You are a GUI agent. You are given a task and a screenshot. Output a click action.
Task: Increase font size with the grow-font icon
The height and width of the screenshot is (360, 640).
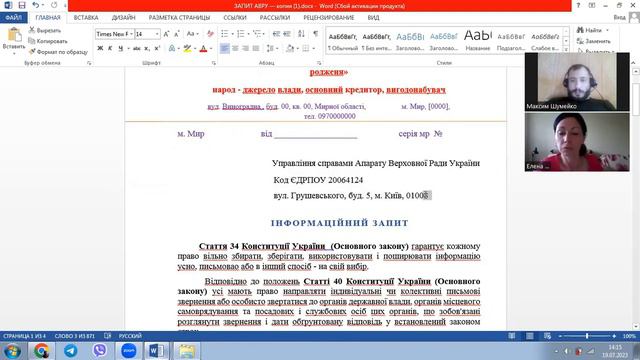pyautogui.click(x=166, y=34)
